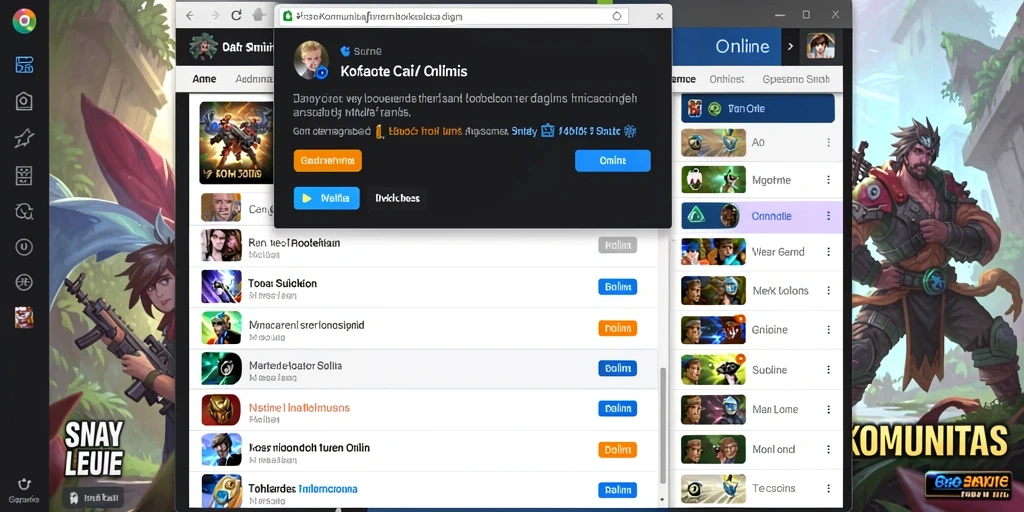Open the small game thumbnail in the sidebar
Screen dimensions: 1024x512
click(24, 317)
